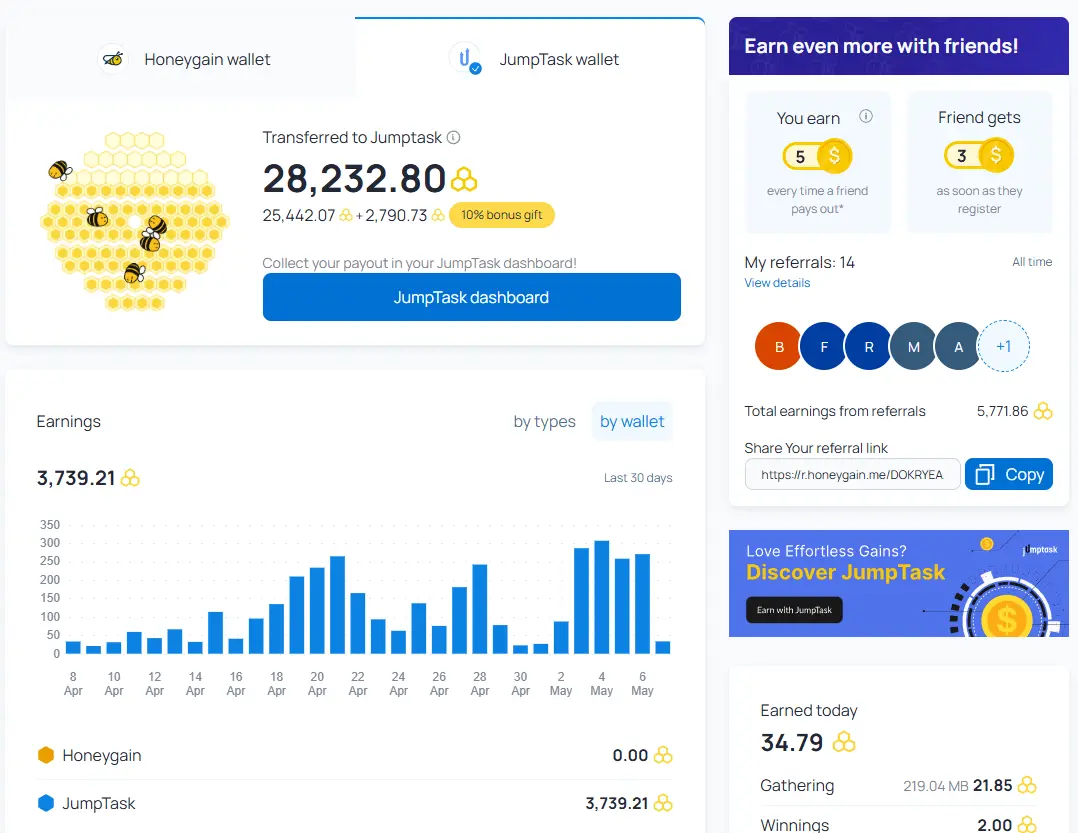The width and height of the screenshot is (1078, 833).
Task: Click credit icon in JumpTask 3,739.21 row
Action: pos(663,803)
